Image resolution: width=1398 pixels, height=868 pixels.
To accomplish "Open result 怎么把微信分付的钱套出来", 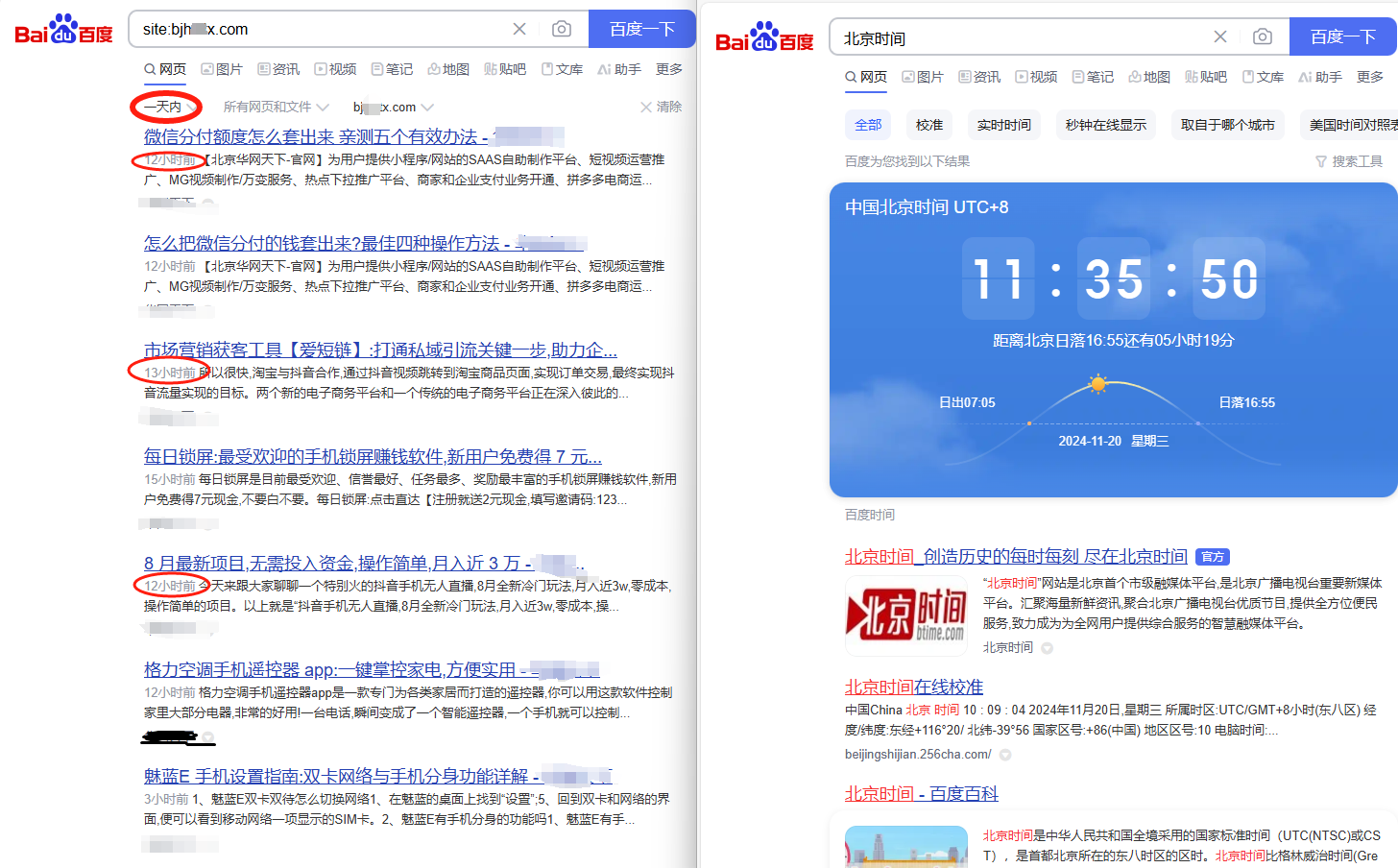I will 365,243.
